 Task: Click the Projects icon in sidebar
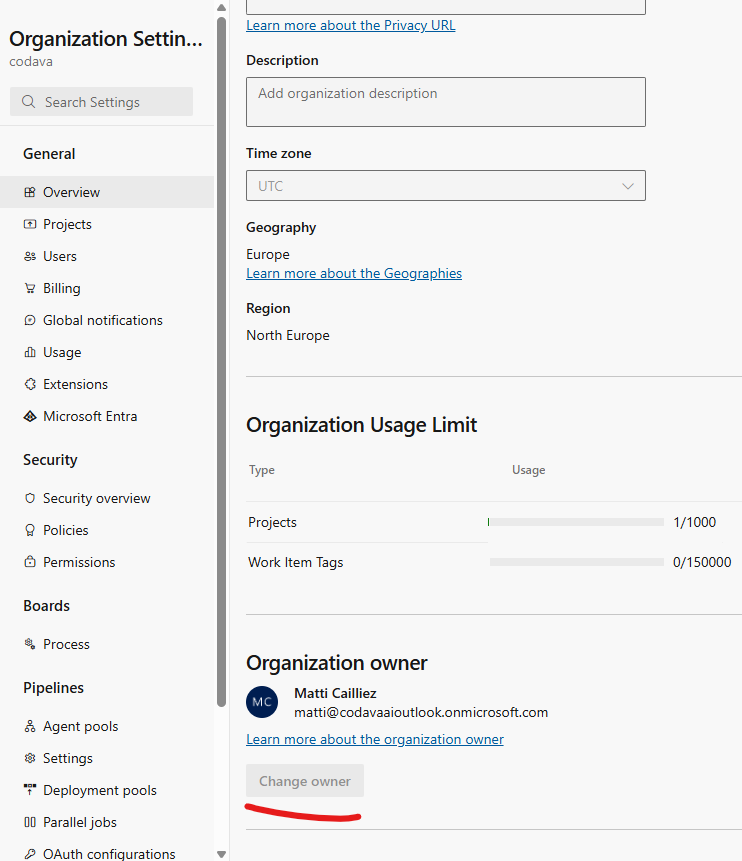30,224
